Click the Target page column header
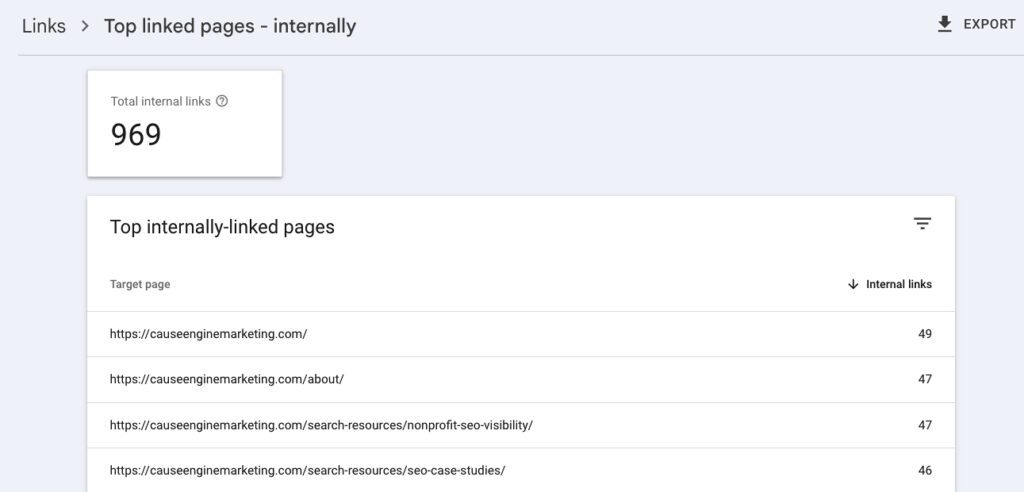This screenshot has height=492, width=1024. coord(140,285)
